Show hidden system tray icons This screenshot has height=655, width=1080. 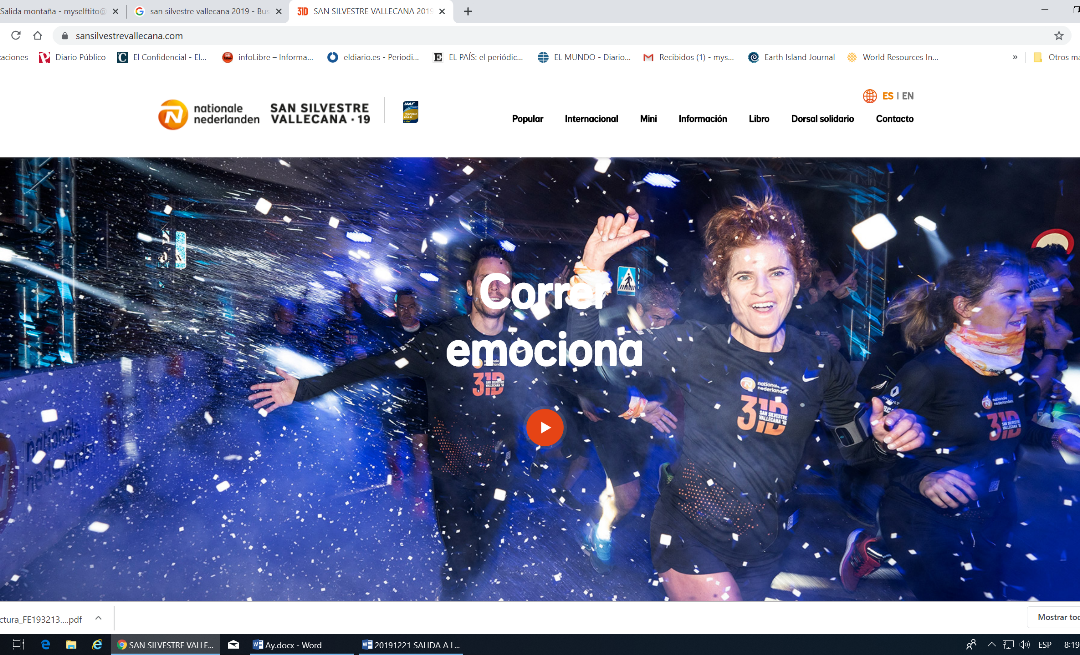[x=991, y=645]
